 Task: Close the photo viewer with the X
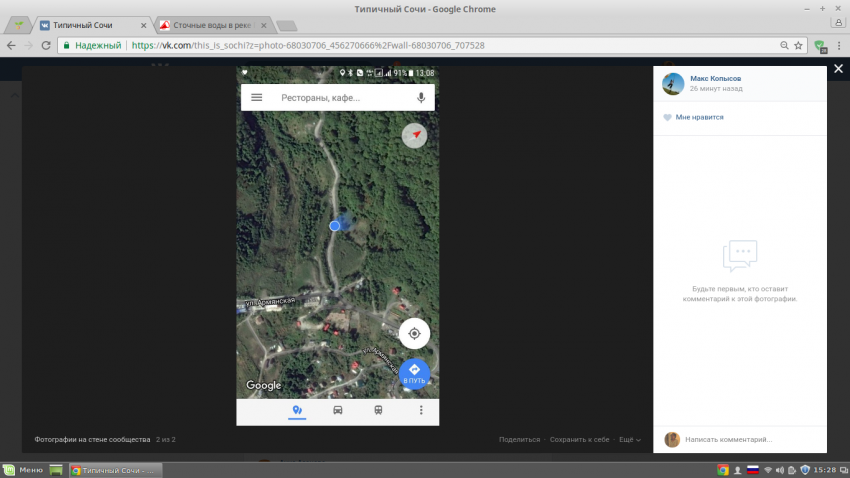tap(838, 70)
